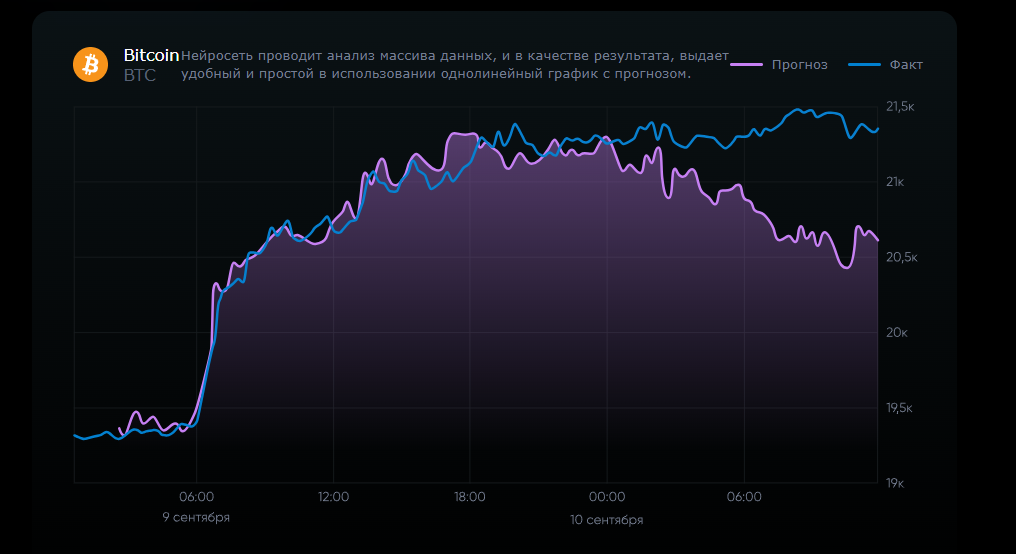Click the 00:00 time axis label
Screen dimensions: 1016x554
(607, 497)
